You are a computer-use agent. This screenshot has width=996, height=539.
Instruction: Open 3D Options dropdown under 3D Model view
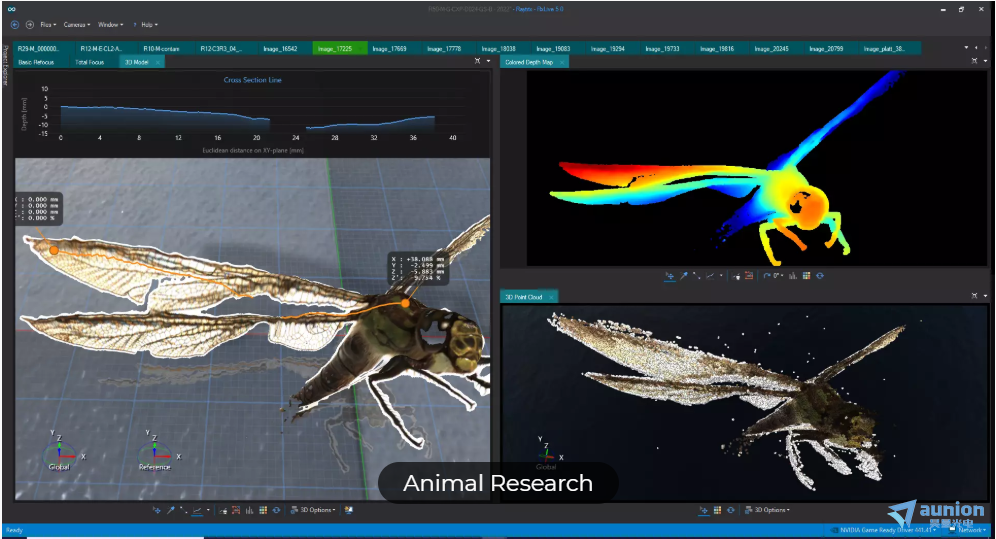pos(313,510)
